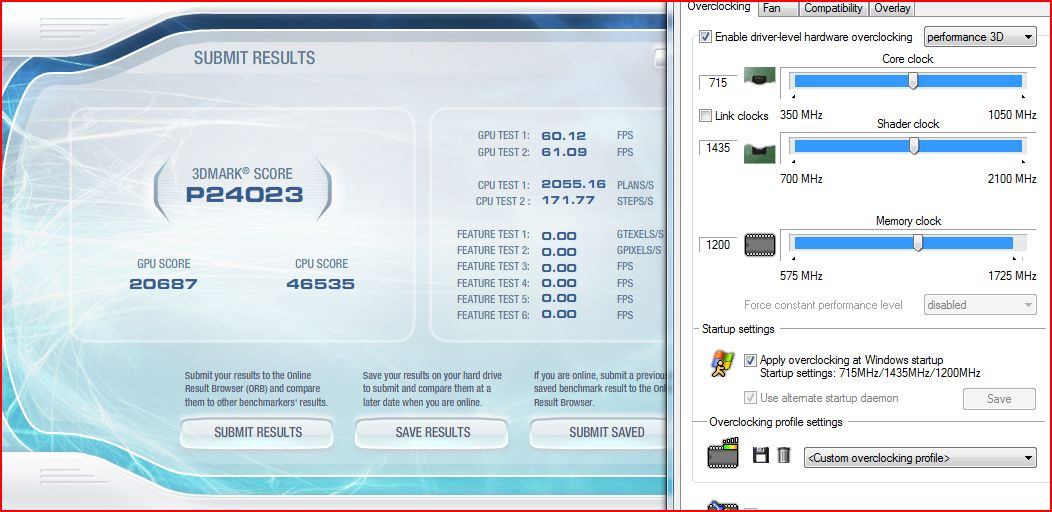
Task: Click the 575 MHz memory clock minimum label
Action: pyautogui.click(x=801, y=276)
